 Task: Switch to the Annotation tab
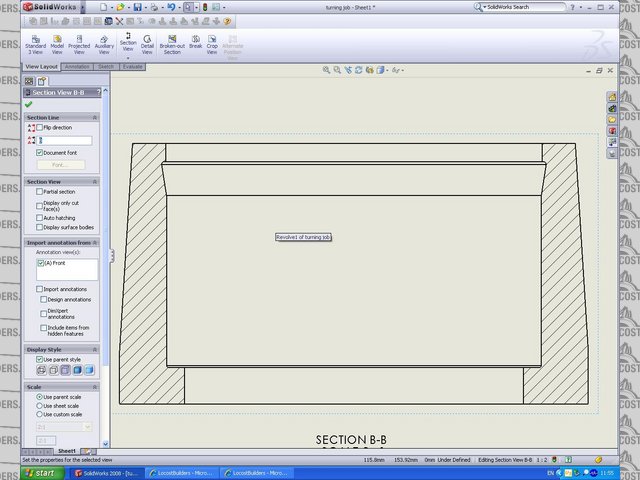[x=77, y=66]
